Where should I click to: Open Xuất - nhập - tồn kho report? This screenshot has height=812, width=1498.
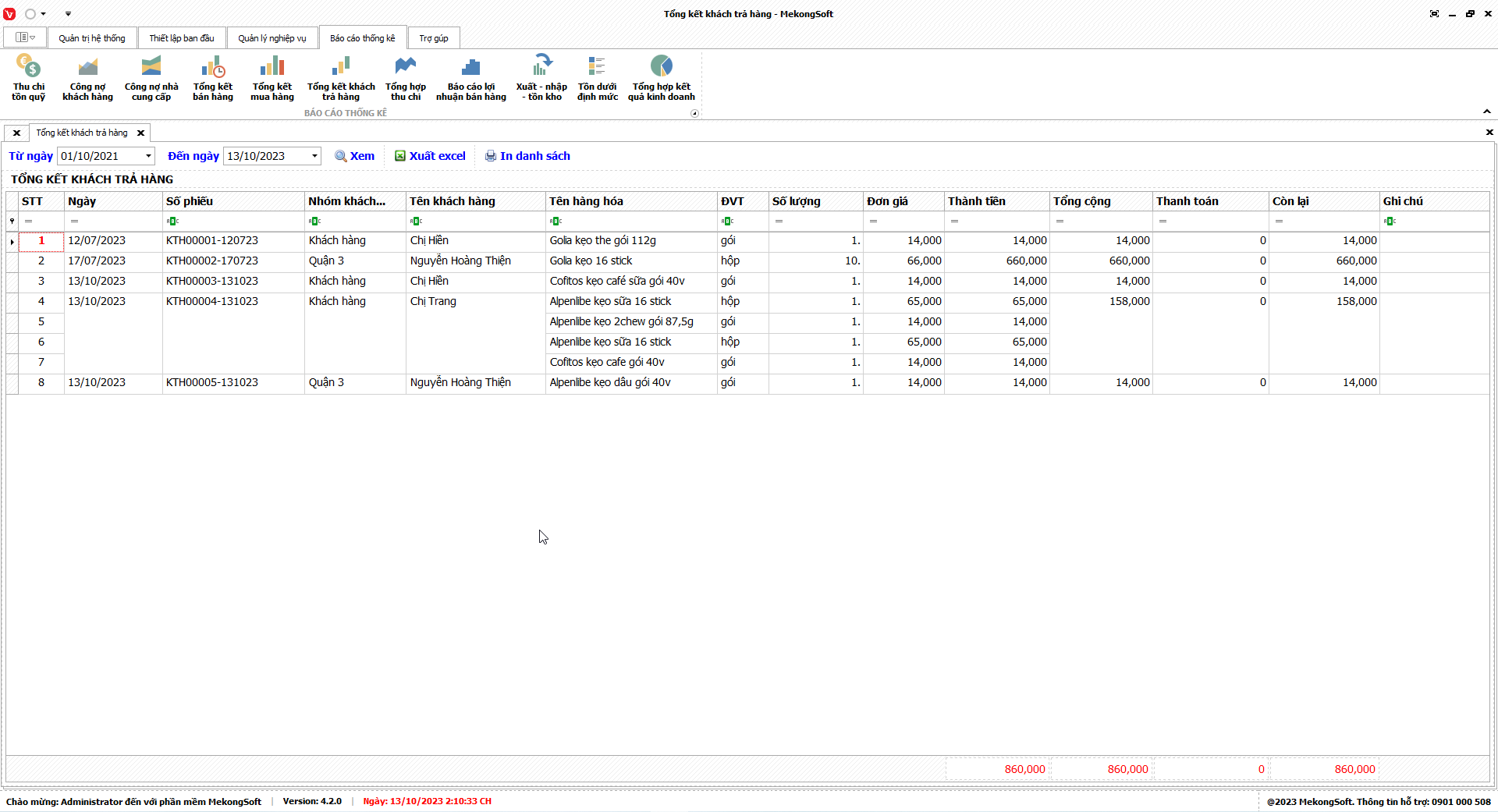pos(541,77)
